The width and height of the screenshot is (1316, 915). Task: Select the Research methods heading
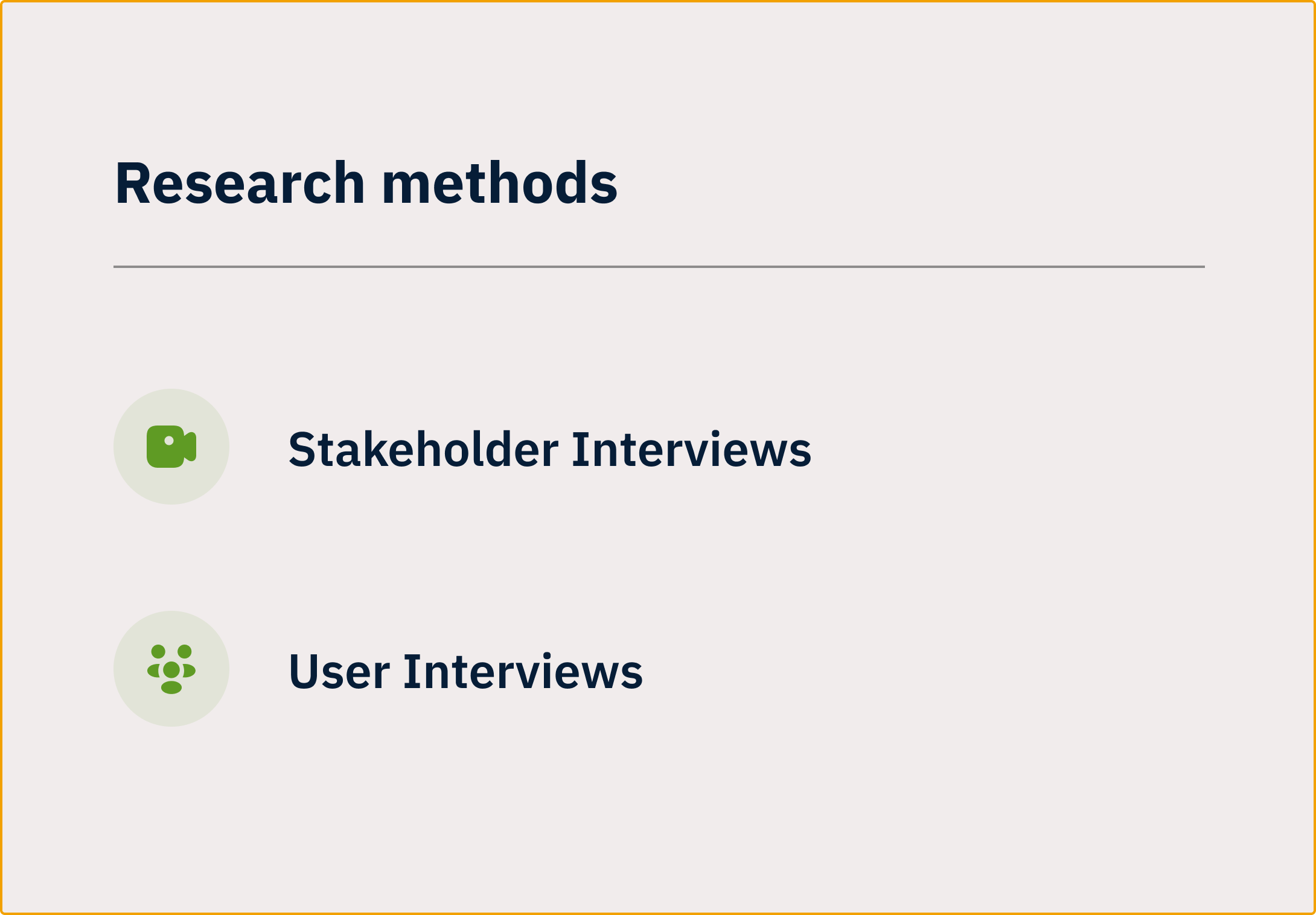point(366,183)
